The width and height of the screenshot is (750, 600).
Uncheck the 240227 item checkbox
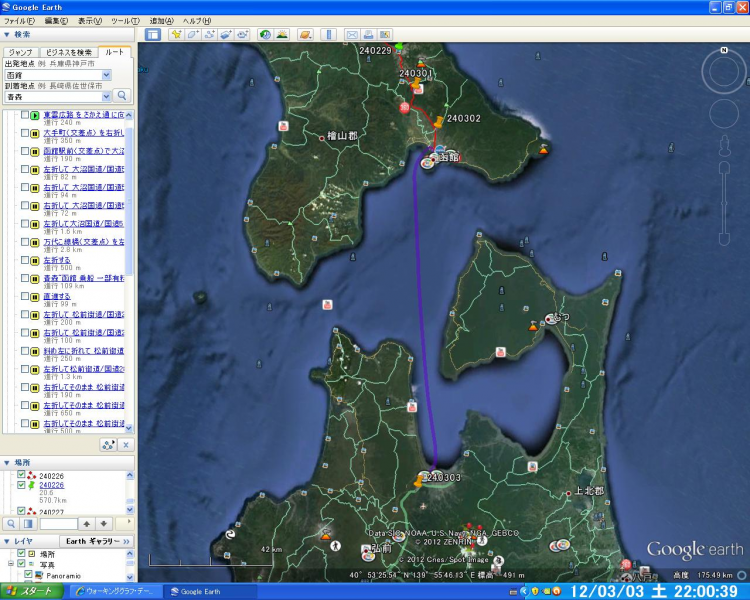tap(21, 511)
